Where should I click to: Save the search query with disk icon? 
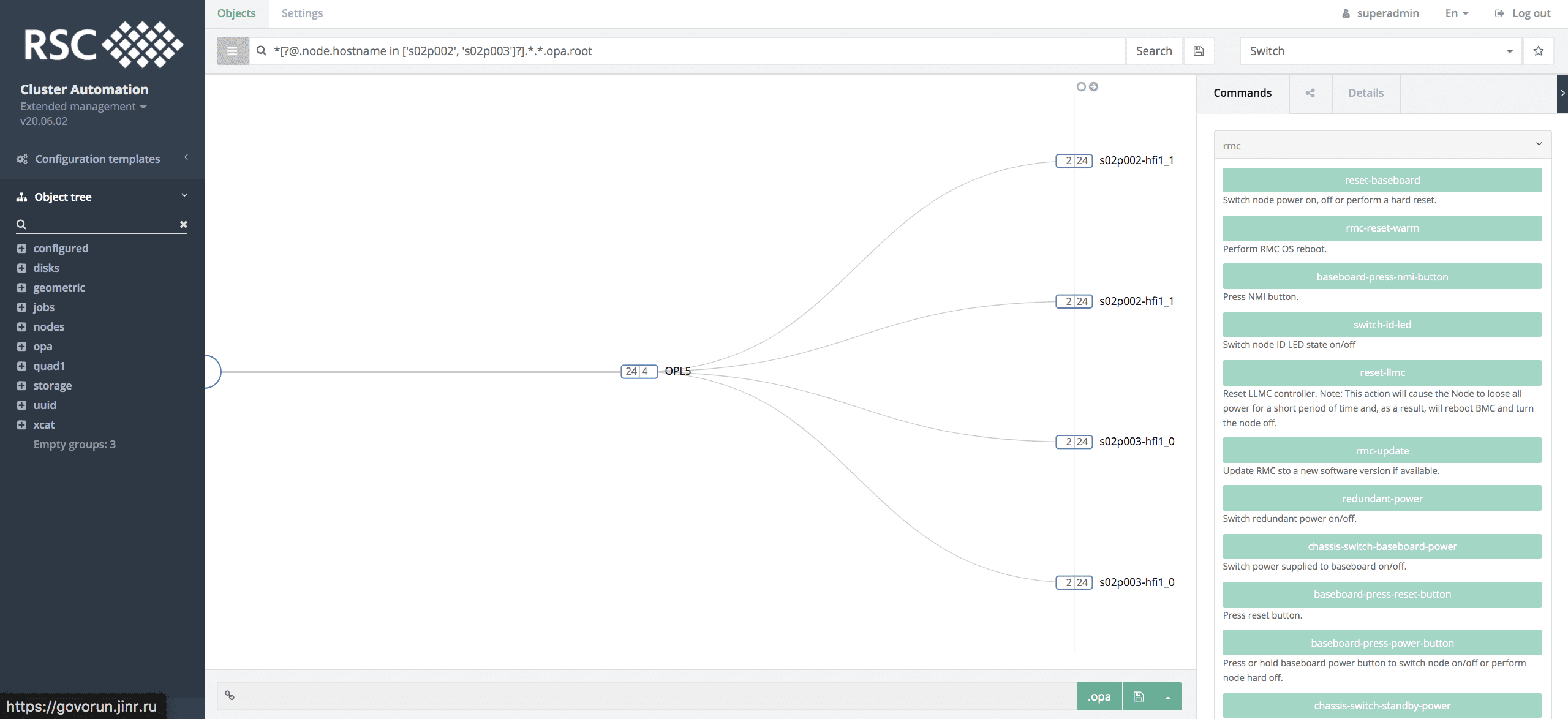click(1199, 51)
